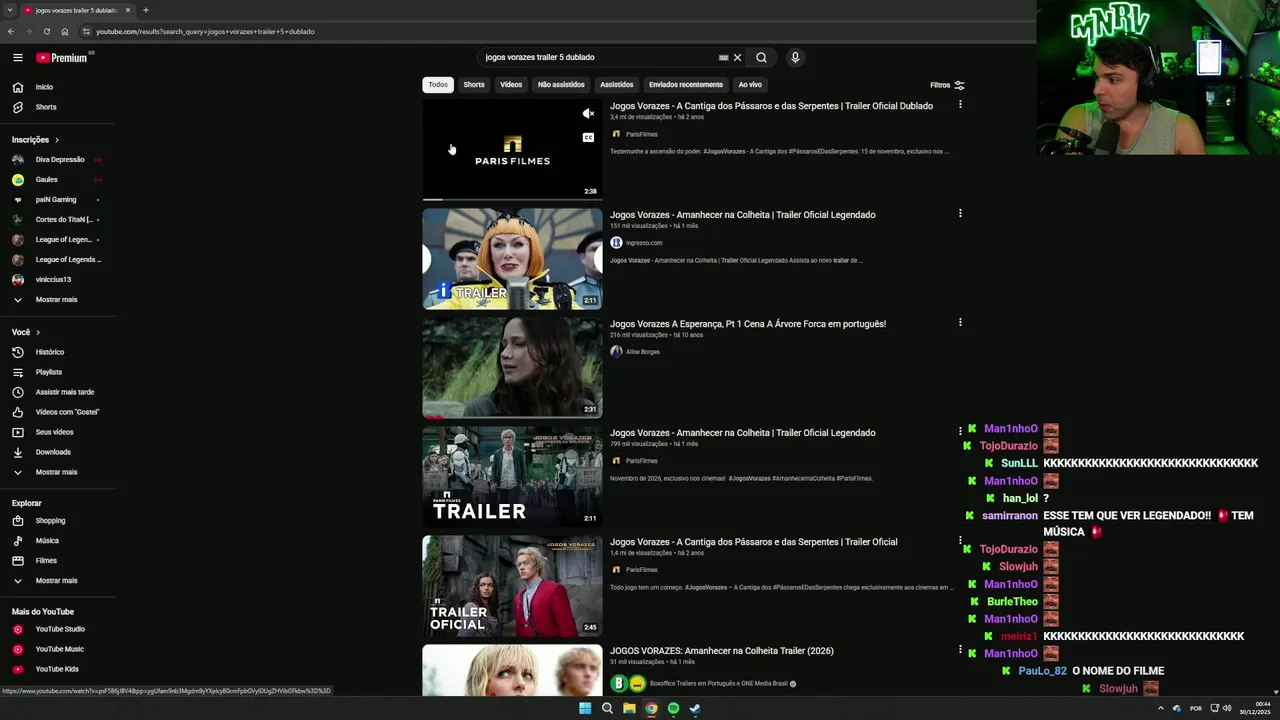
Task: Clear the search box with the X
Action: tap(738, 58)
